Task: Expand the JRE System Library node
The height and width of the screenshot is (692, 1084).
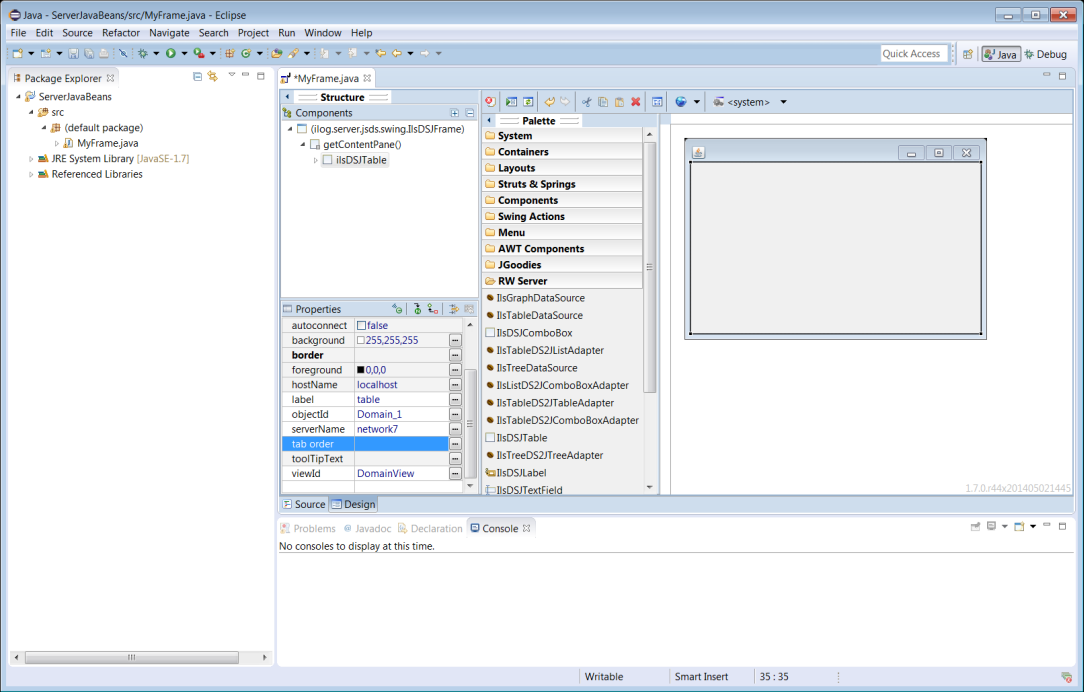Action: coord(31,159)
